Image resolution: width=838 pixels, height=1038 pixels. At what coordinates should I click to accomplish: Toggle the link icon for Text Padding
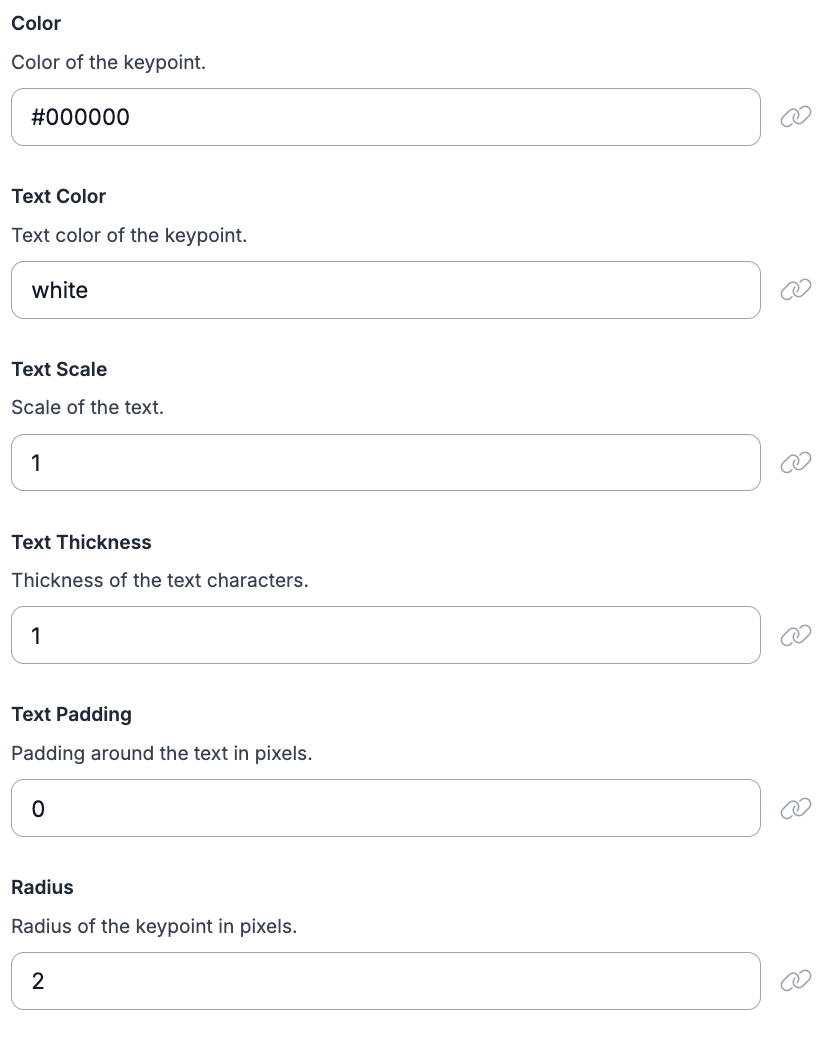pos(795,808)
